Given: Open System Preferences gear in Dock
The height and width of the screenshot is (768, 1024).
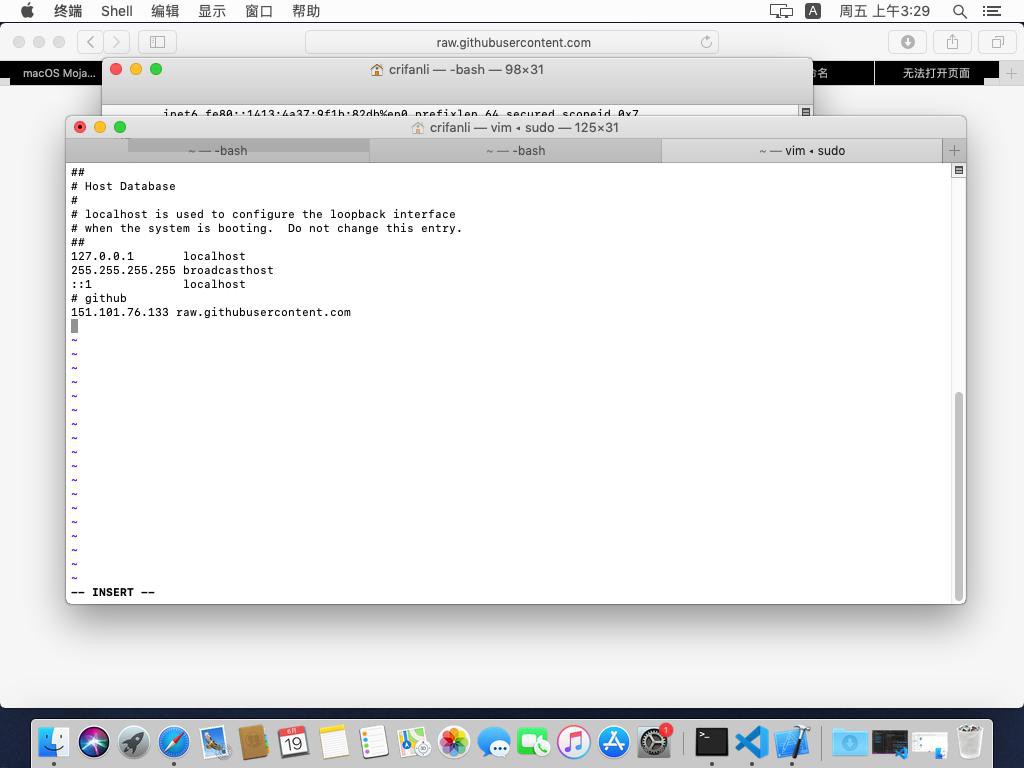Looking at the screenshot, I should click(x=654, y=743).
